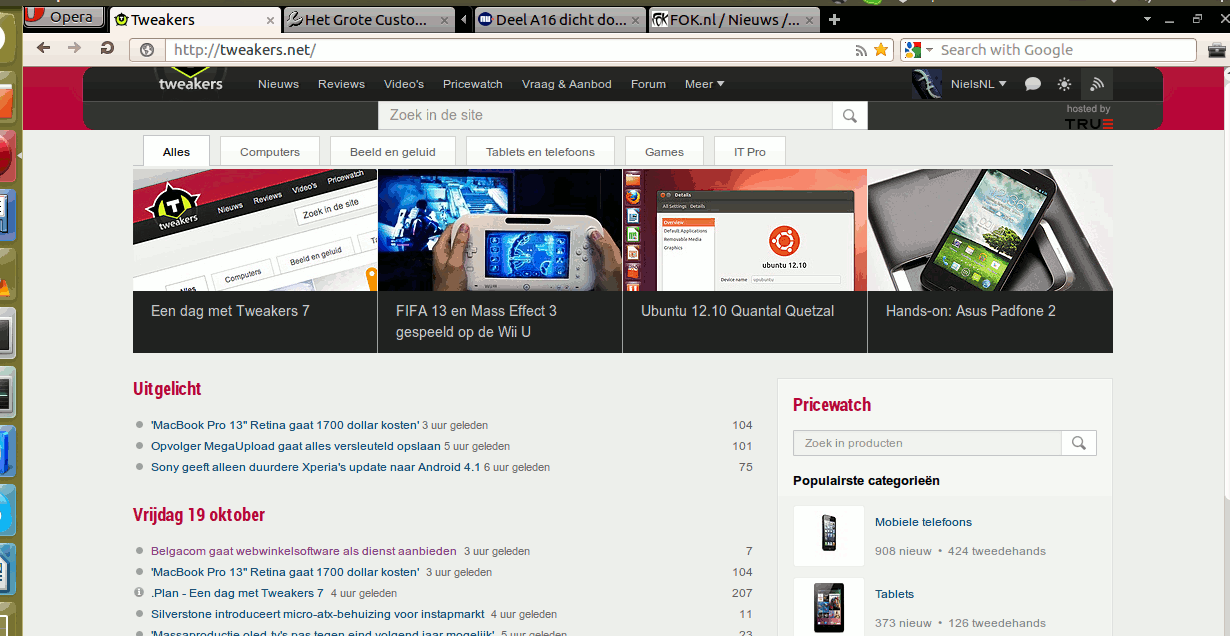Viewport: 1230px width, 636px height.
Task: Close the Tweakers tab
Action: [270, 20]
